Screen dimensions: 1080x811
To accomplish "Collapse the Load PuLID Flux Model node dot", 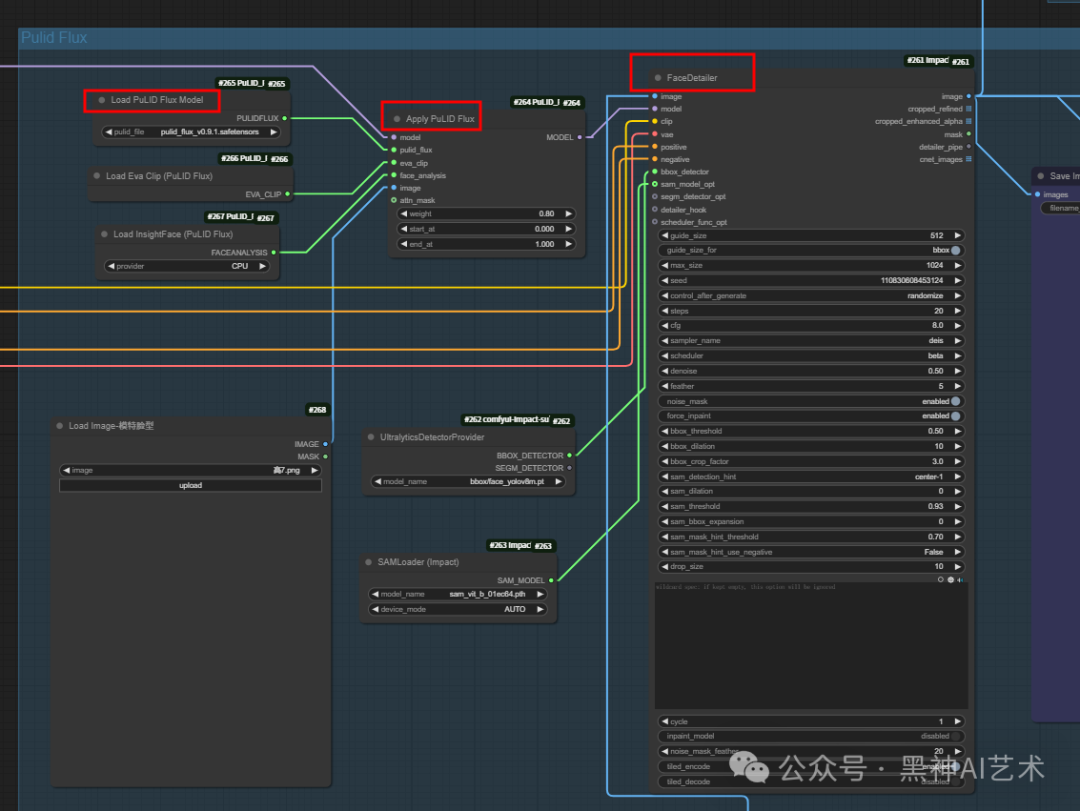I will [102, 100].
